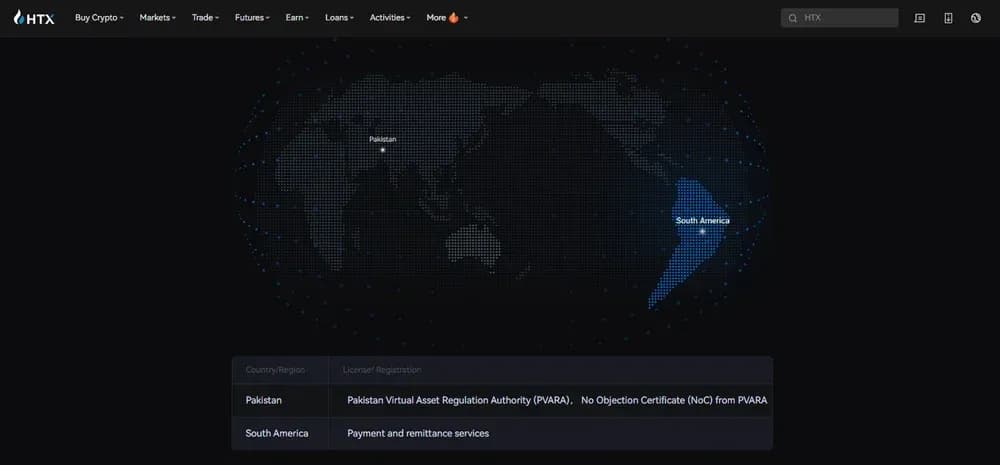Screen dimensions: 1000x465
Task: Open the Earn dropdown
Action: coord(297,18)
